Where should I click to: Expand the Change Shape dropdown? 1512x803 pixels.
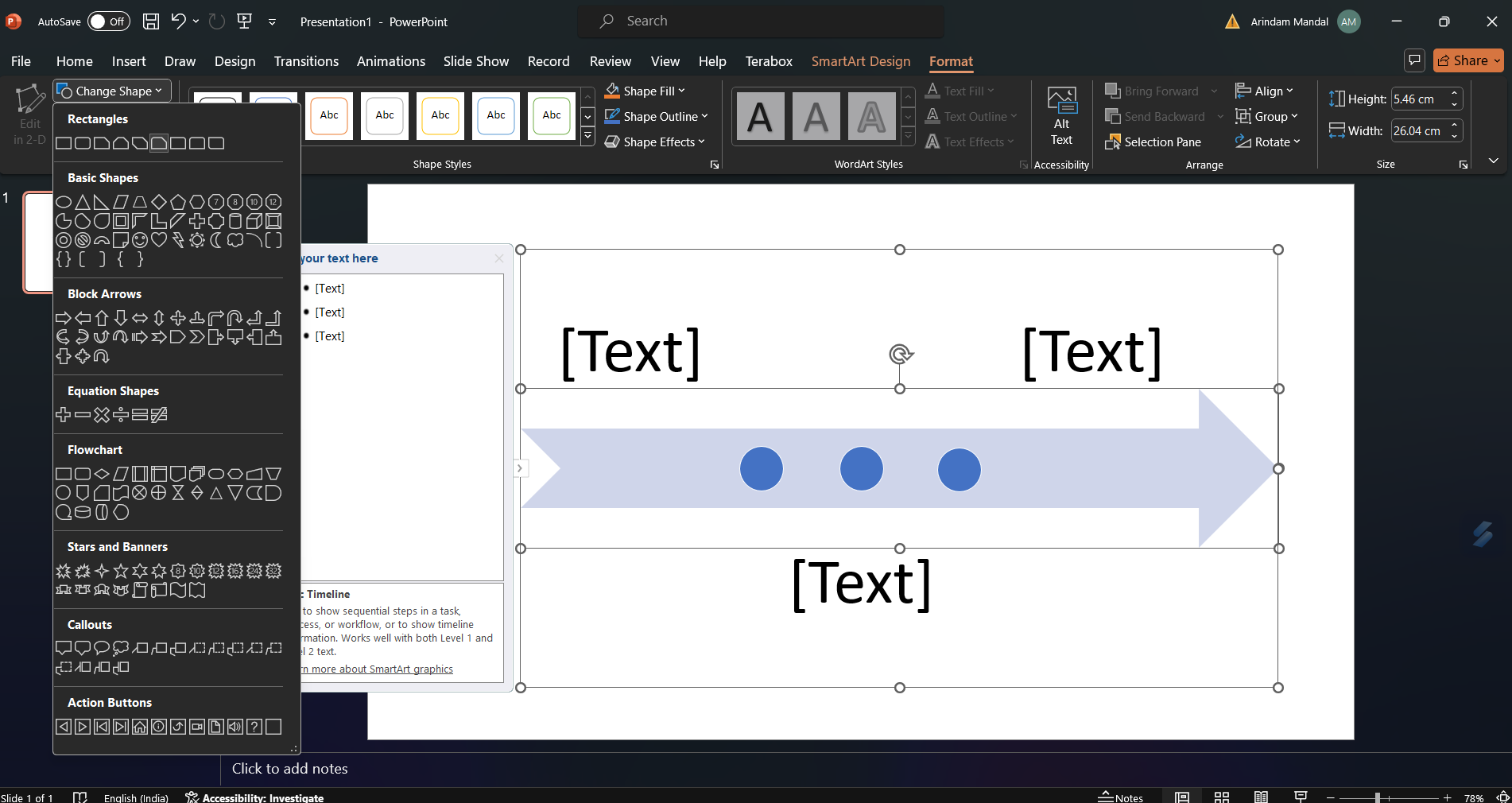click(x=110, y=91)
